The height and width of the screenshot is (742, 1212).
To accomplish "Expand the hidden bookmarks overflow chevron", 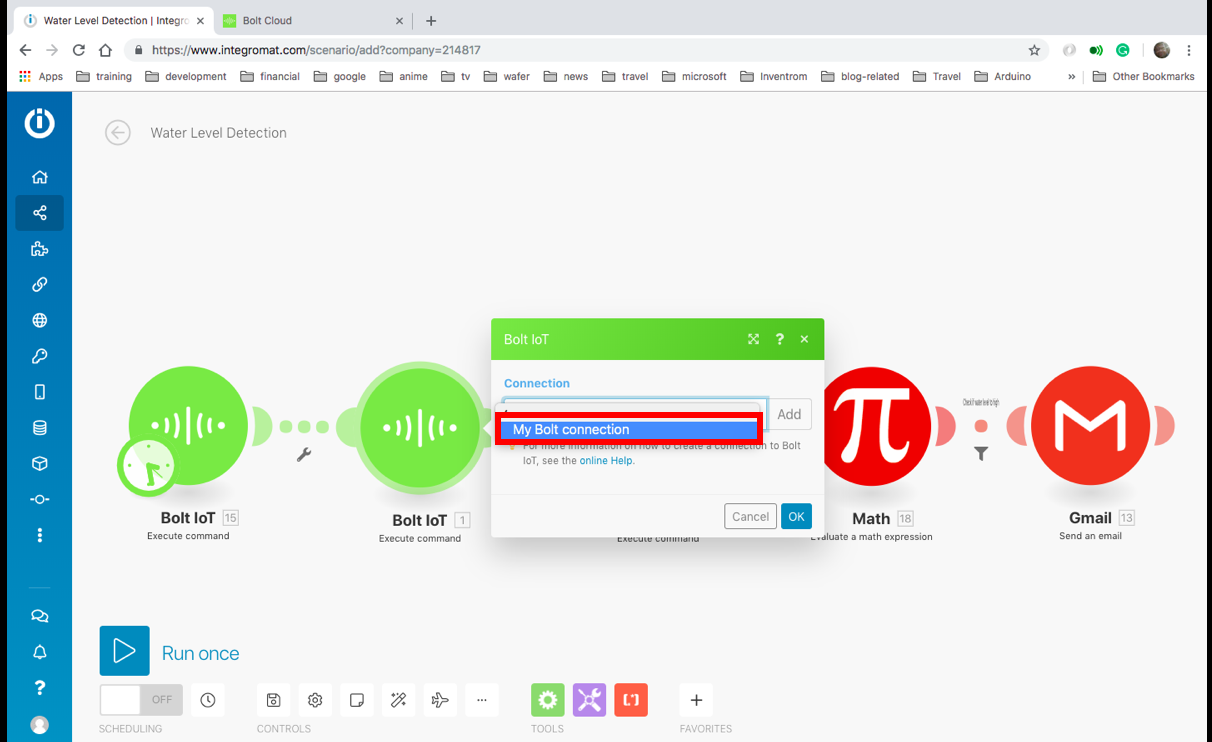I will click(x=1072, y=76).
